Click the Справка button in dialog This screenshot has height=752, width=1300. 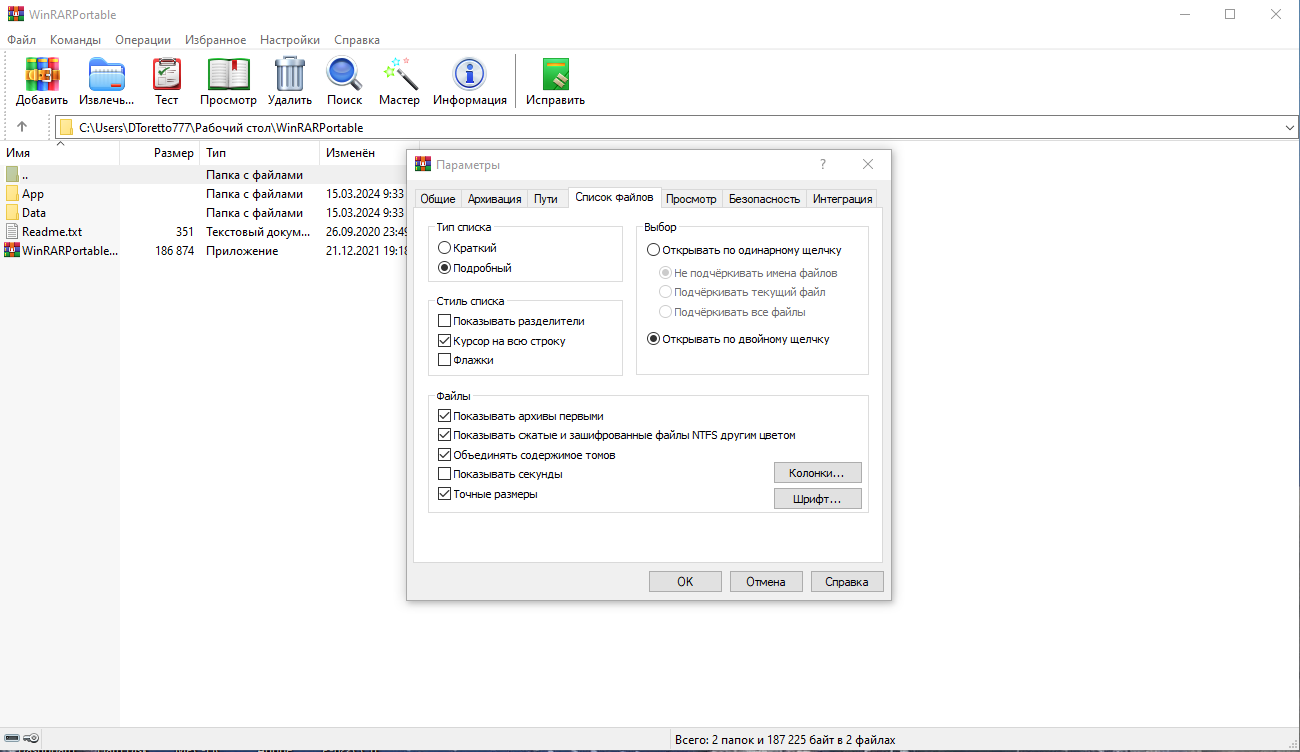coord(847,582)
